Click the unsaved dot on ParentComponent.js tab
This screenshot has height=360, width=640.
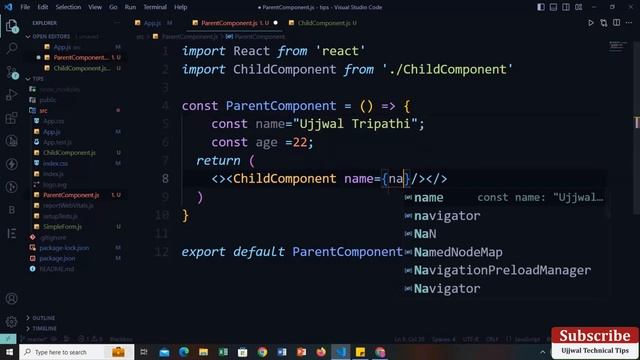[x=276, y=23]
